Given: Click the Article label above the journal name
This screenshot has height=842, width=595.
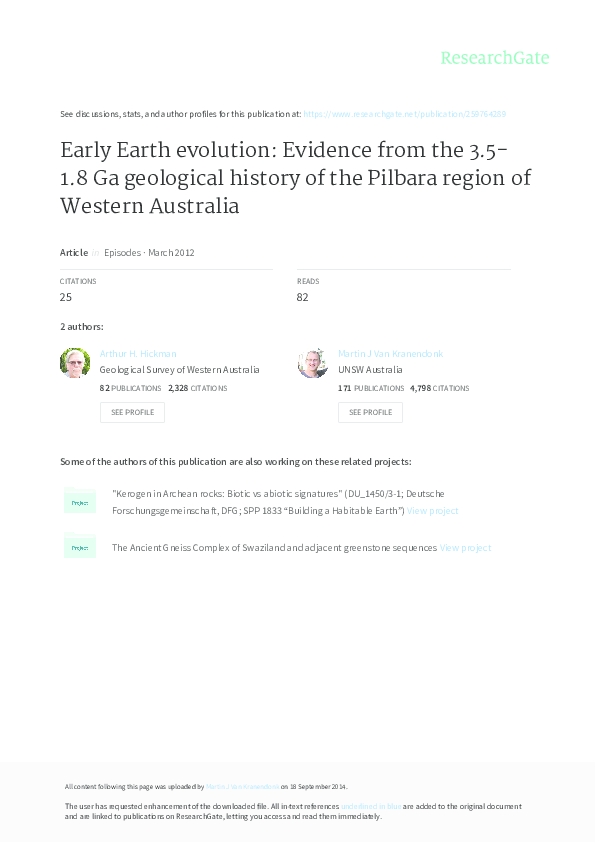Looking at the screenshot, I should 73,252.
